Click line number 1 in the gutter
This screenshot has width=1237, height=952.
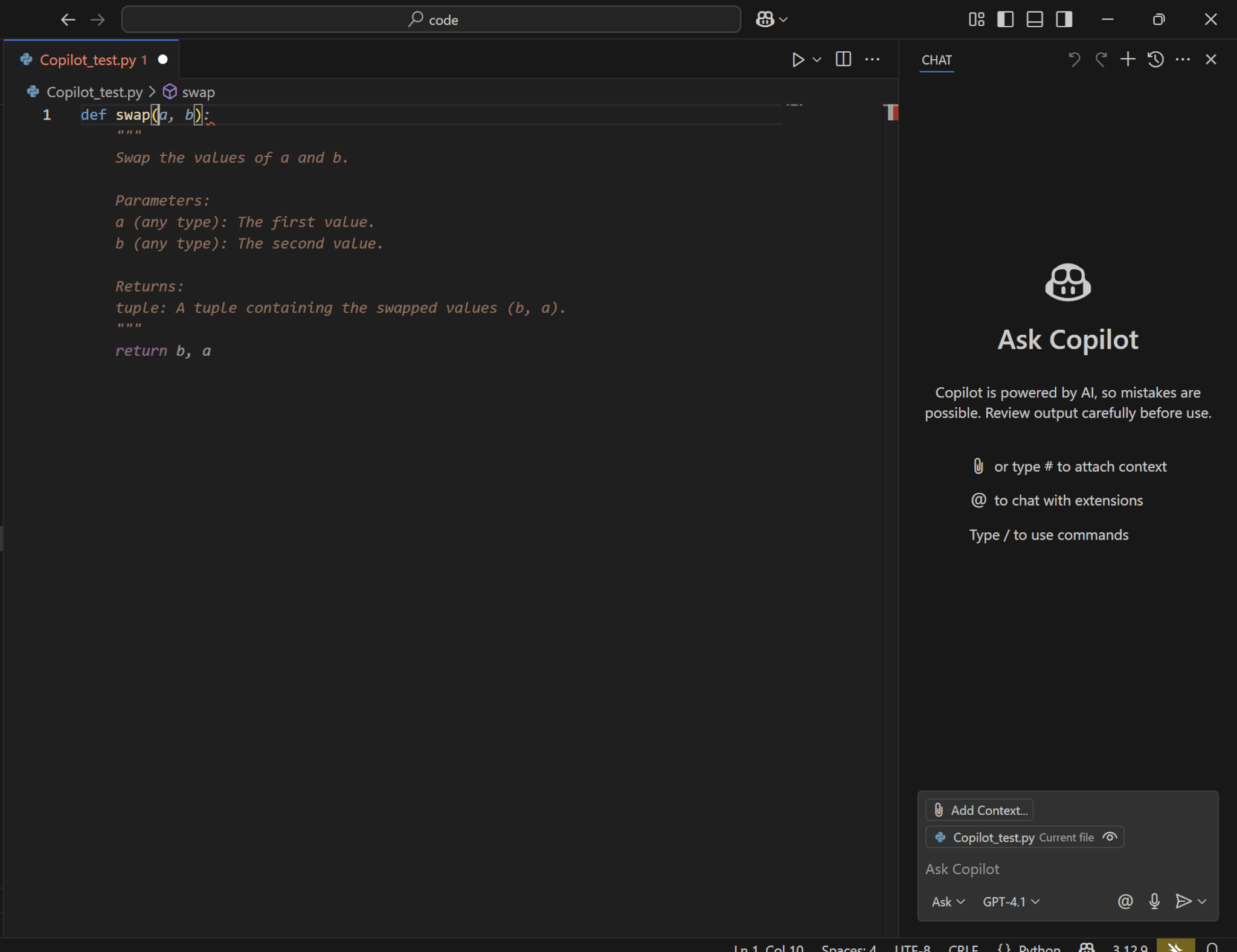click(x=47, y=114)
